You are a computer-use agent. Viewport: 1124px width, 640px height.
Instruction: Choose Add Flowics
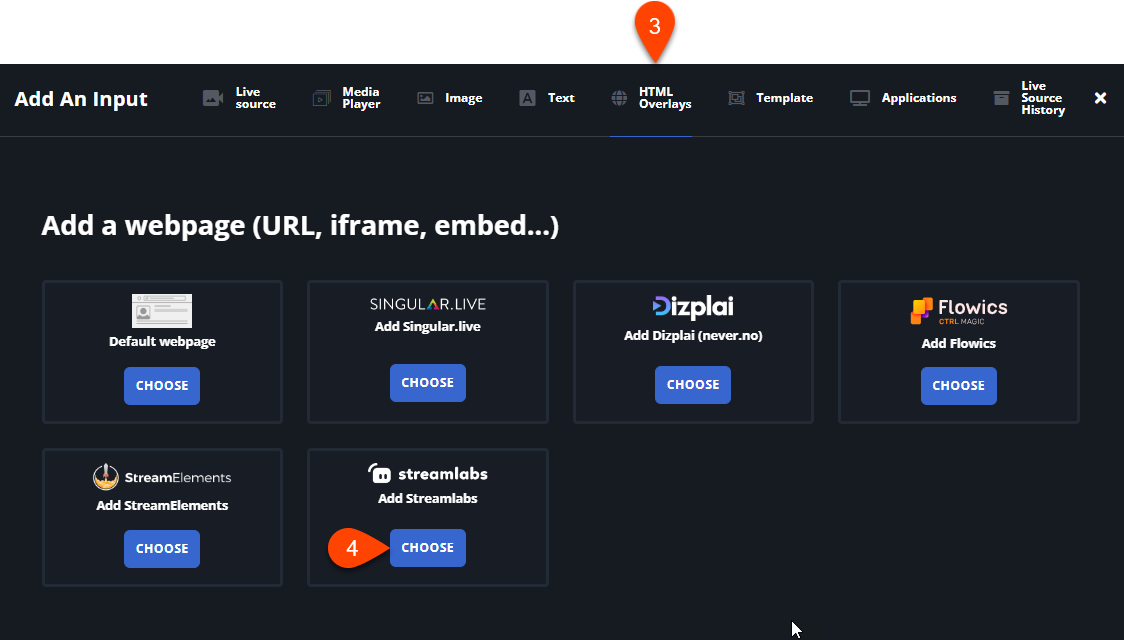958,386
